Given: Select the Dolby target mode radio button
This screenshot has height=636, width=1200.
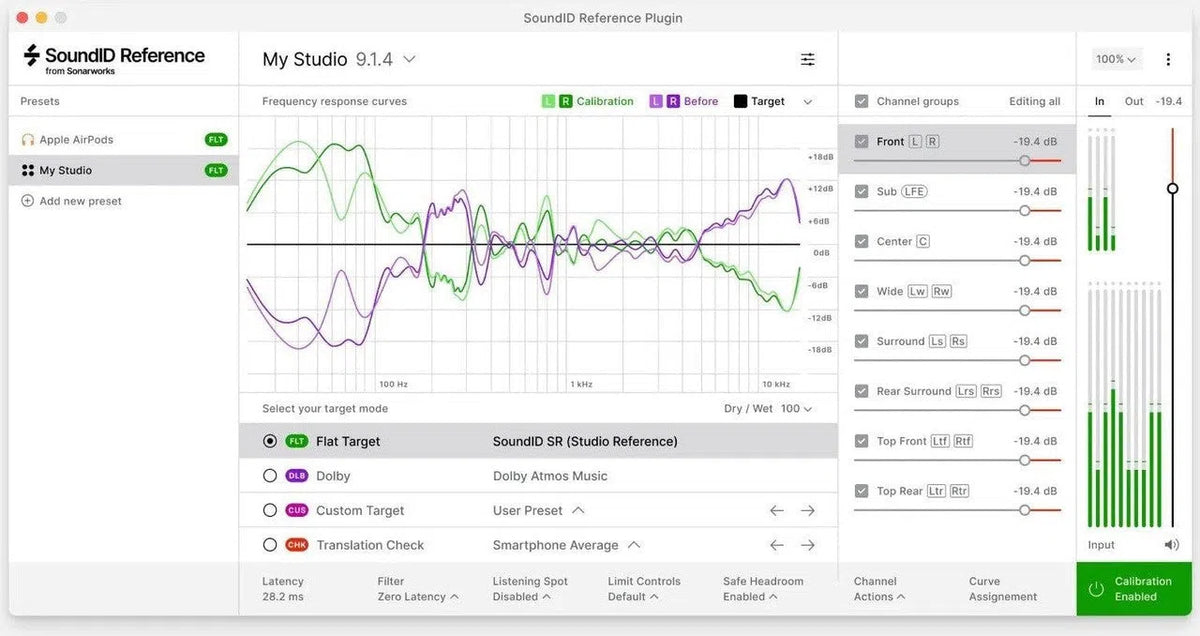Looking at the screenshot, I should (270, 475).
